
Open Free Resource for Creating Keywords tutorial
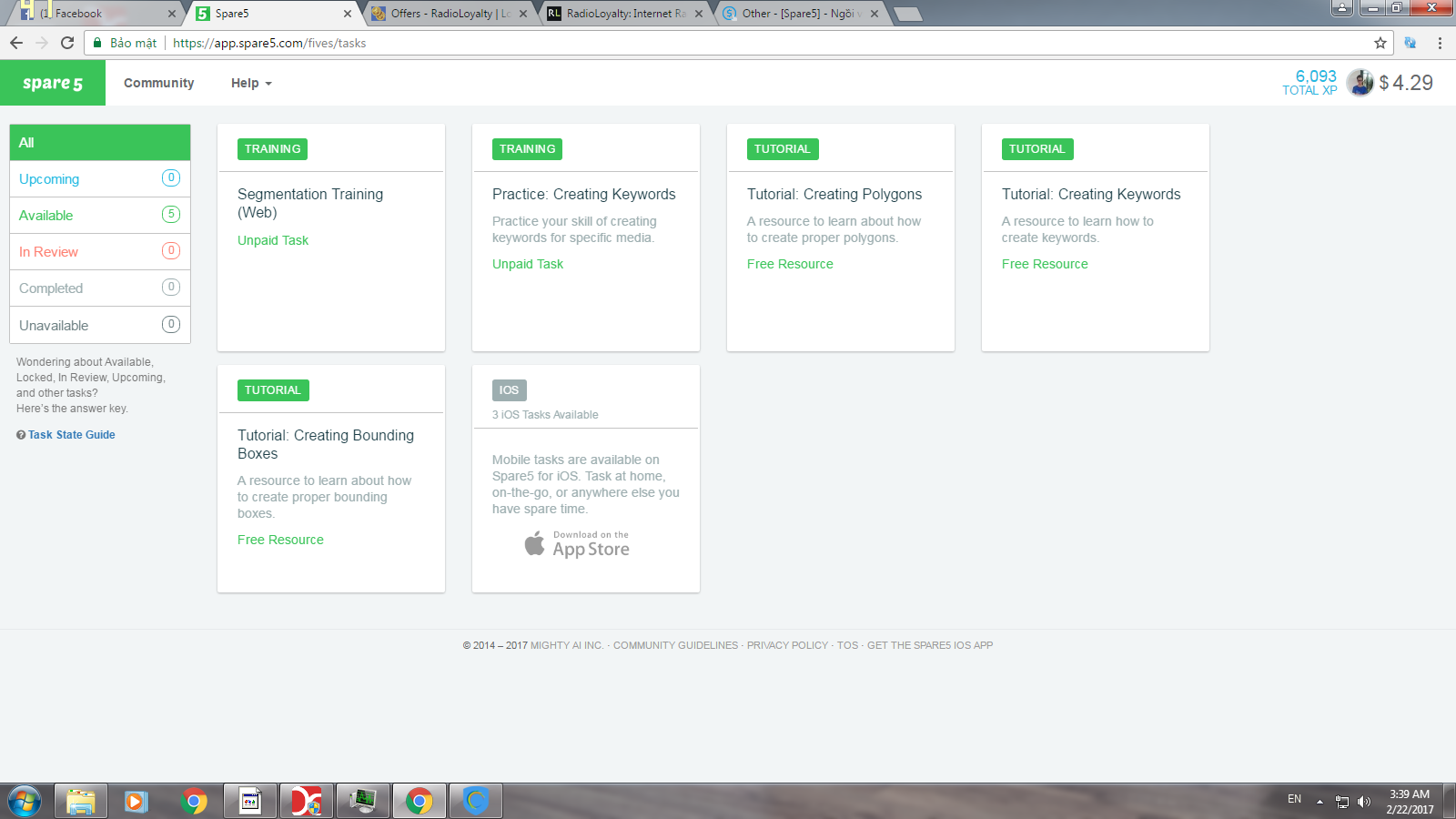1045,264
